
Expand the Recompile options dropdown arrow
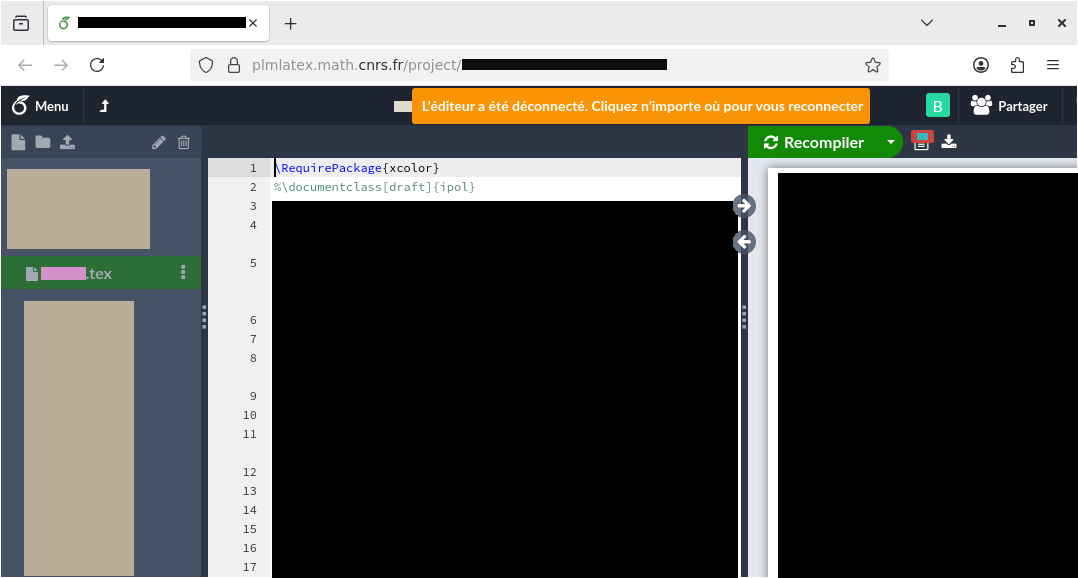(889, 142)
